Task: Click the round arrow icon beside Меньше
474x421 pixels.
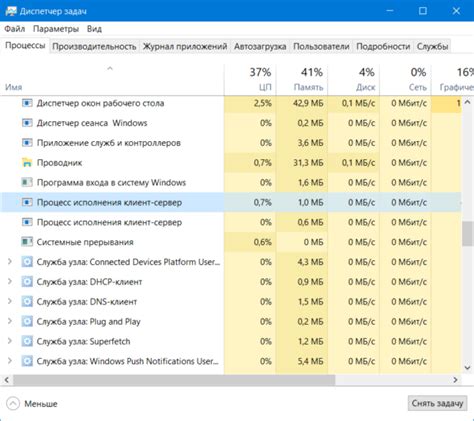Action: tap(13, 404)
